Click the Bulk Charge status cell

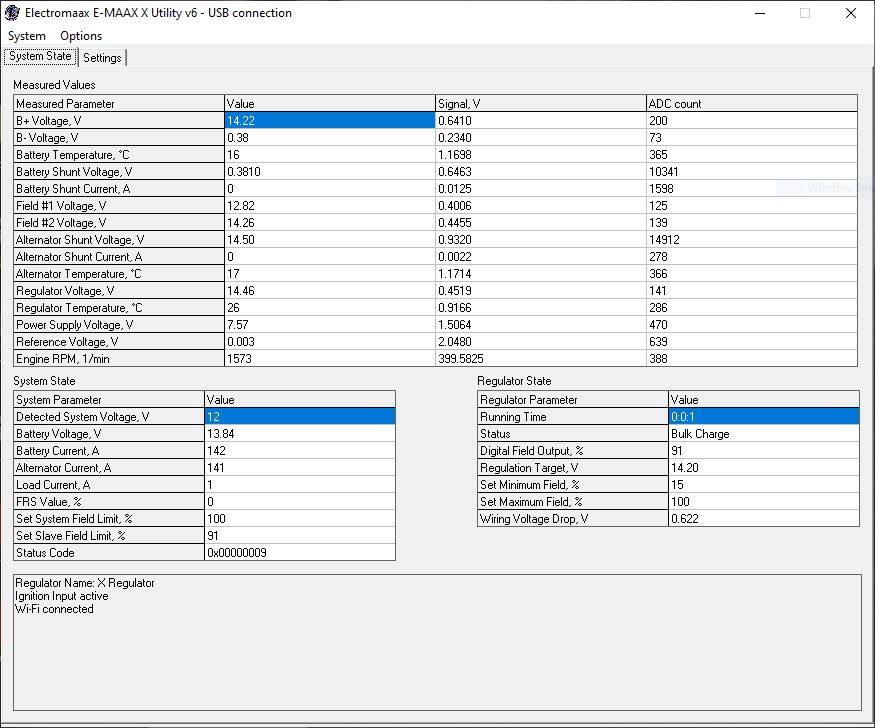(x=763, y=434)
